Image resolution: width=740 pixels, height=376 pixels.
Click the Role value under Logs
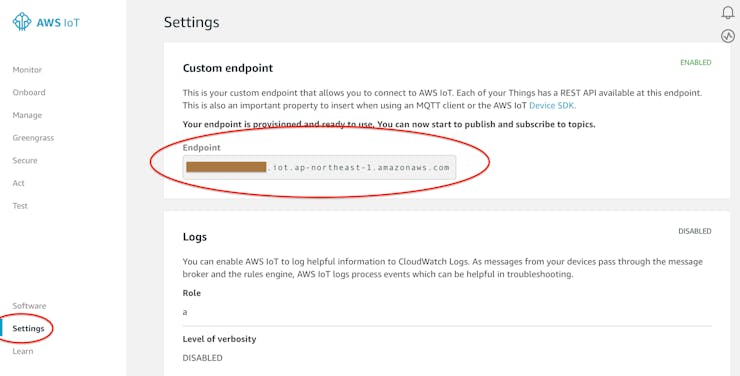[185, 312]
